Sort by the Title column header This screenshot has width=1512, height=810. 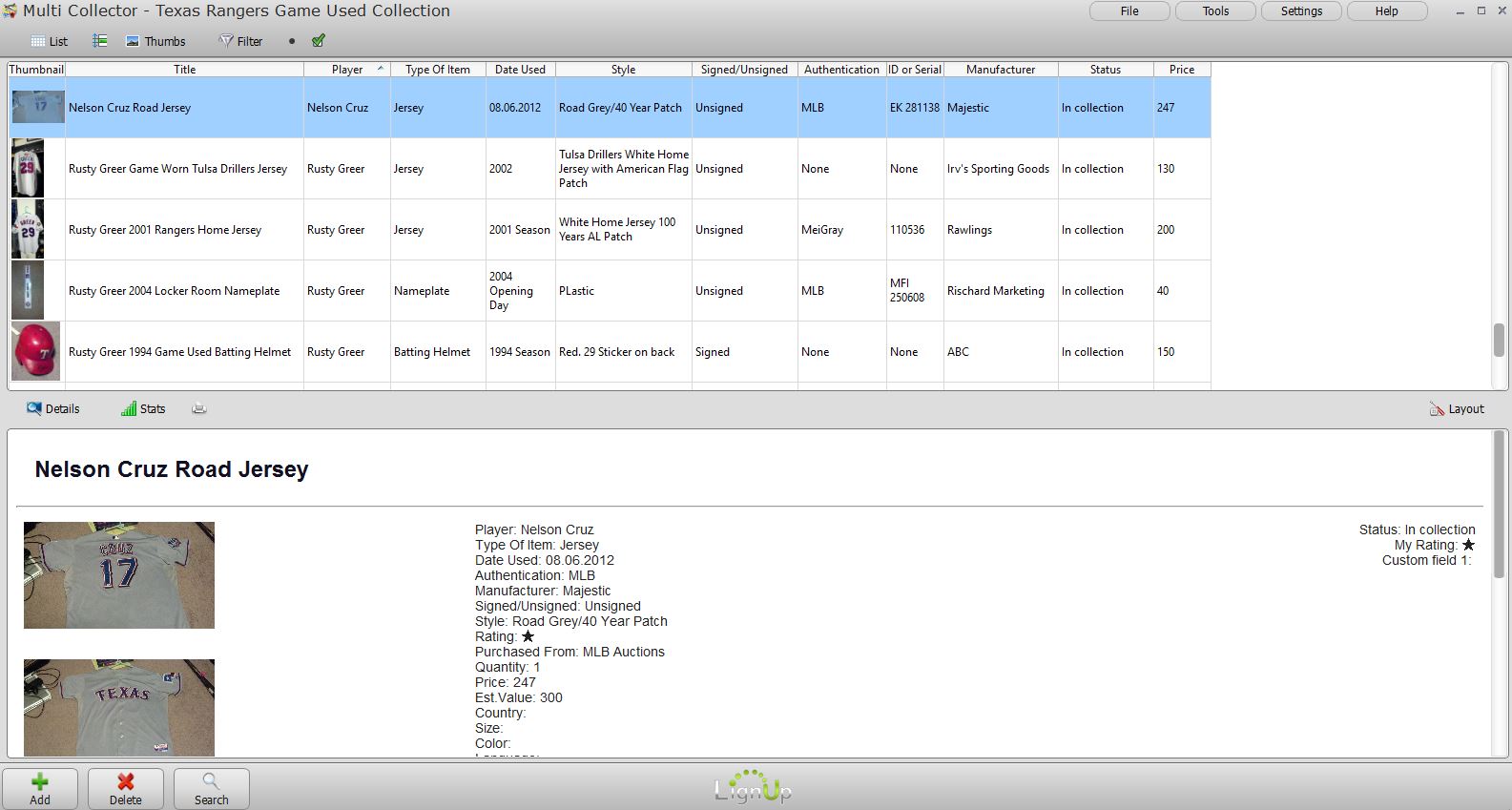(185, 70)
